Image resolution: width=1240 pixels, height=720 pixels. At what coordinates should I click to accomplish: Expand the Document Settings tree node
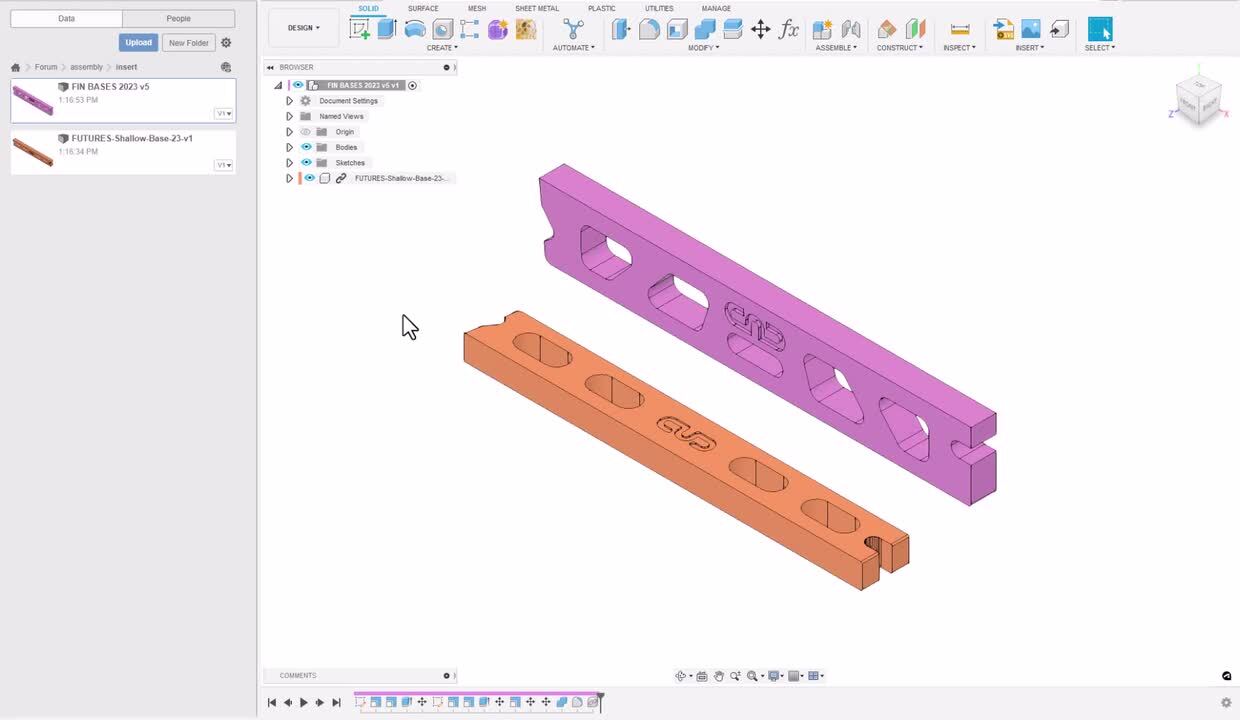point(290,101)
